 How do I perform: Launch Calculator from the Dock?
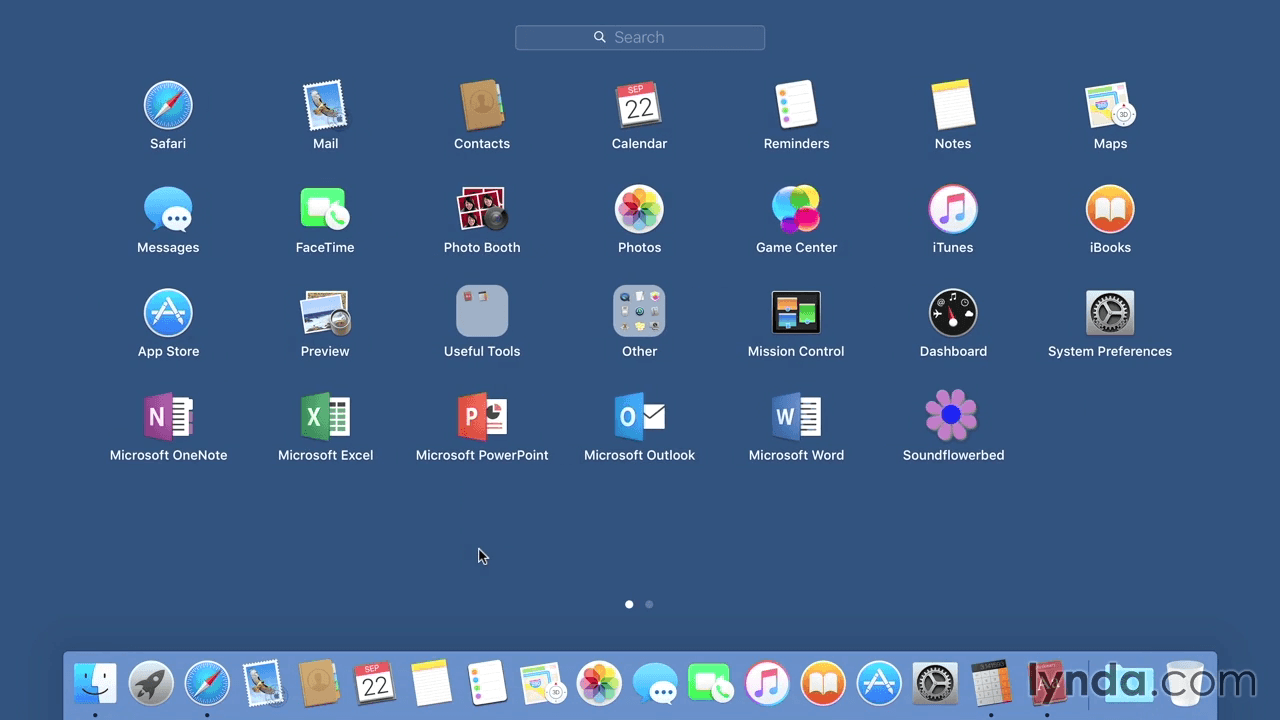991,684
